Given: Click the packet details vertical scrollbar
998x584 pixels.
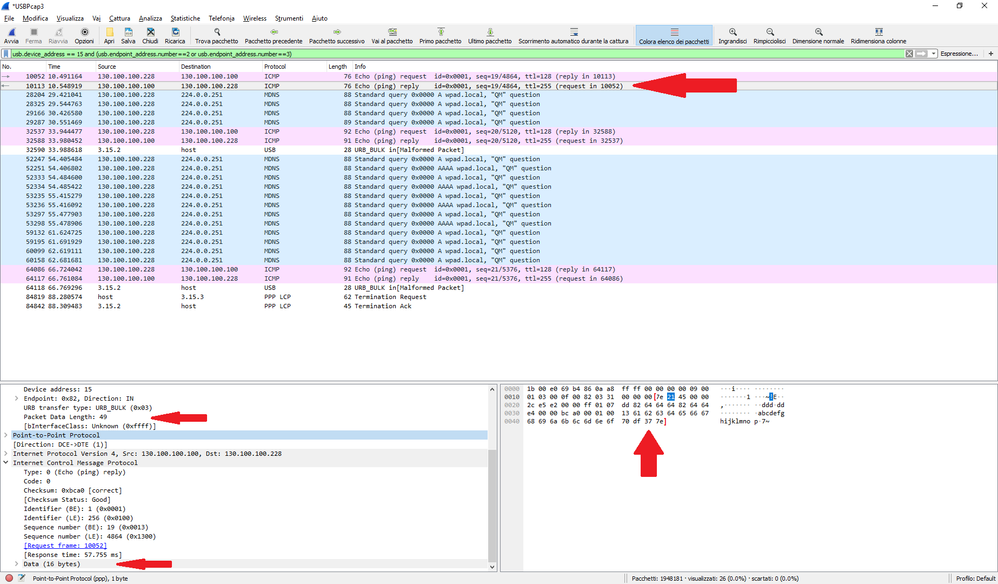Looking at the screenshot, I should [x=492, y=477].
